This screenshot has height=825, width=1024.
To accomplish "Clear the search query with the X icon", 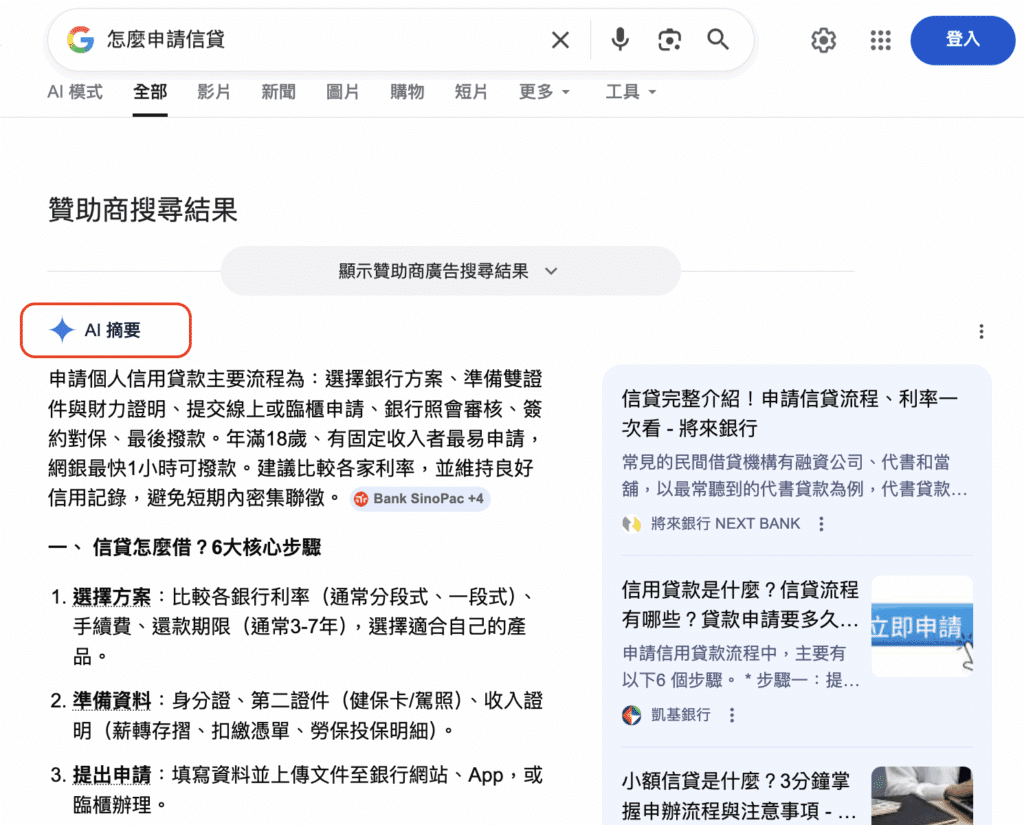I will [560, 40].
